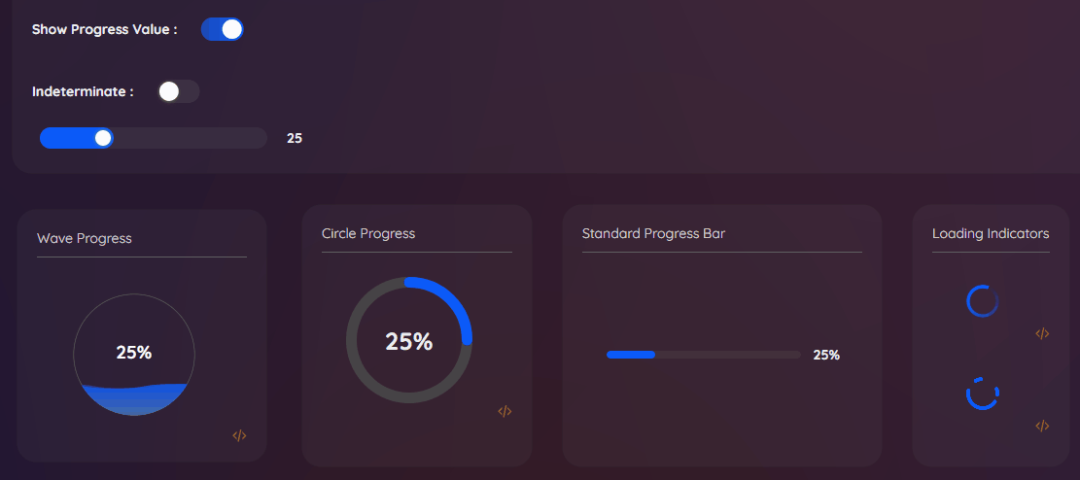The image size is (1080, 480).
Task: Select the Wave Progress card title
Action: [84, 238]
